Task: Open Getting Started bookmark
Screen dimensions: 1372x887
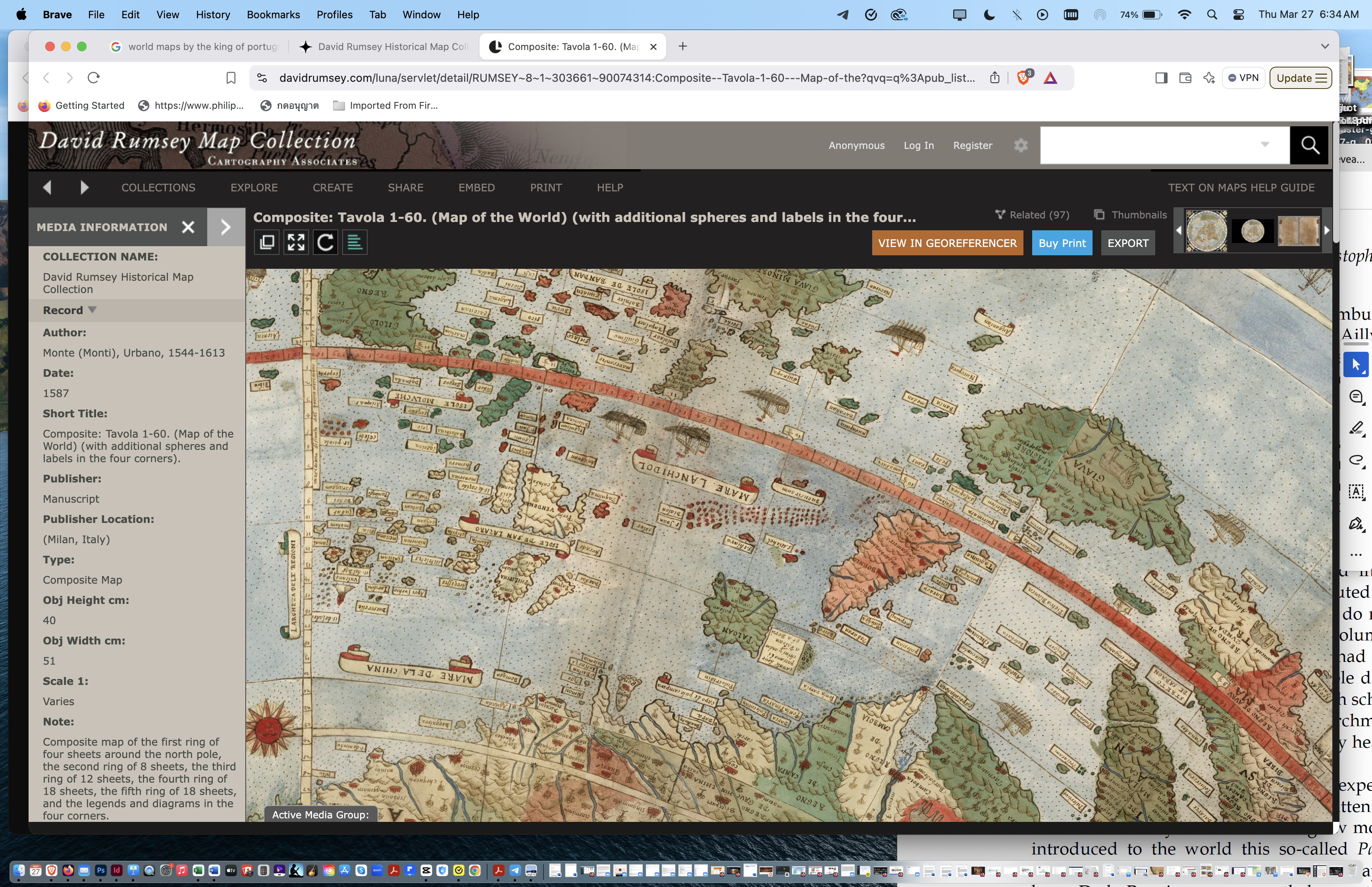Action: 82,105
